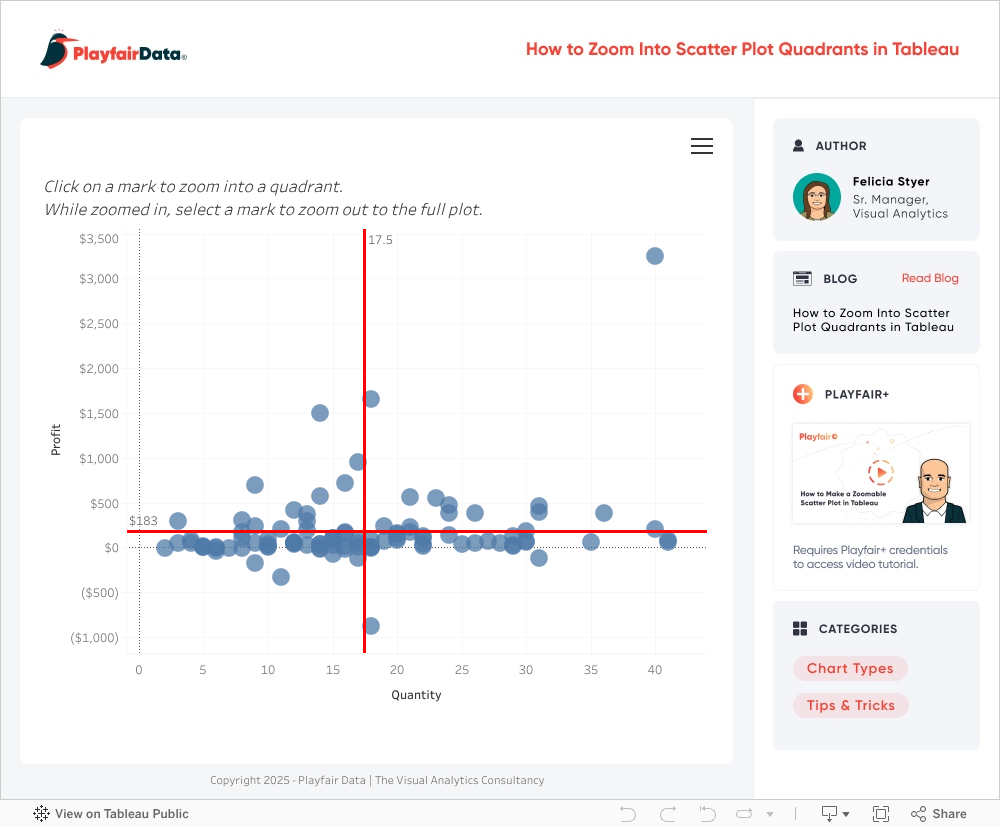Image resolution: width=1000 pixels, height=827 pixels.
Task: Click Felicia Styer's avatar
Action: click(817, 197)
